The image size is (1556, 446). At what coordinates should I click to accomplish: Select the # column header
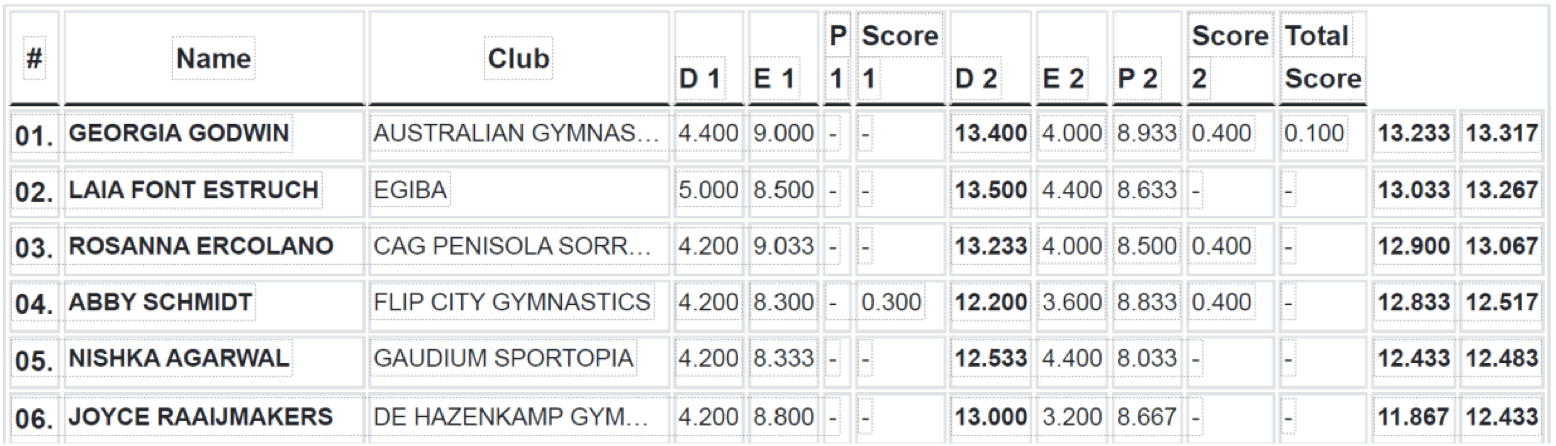(x=34, y=60)
